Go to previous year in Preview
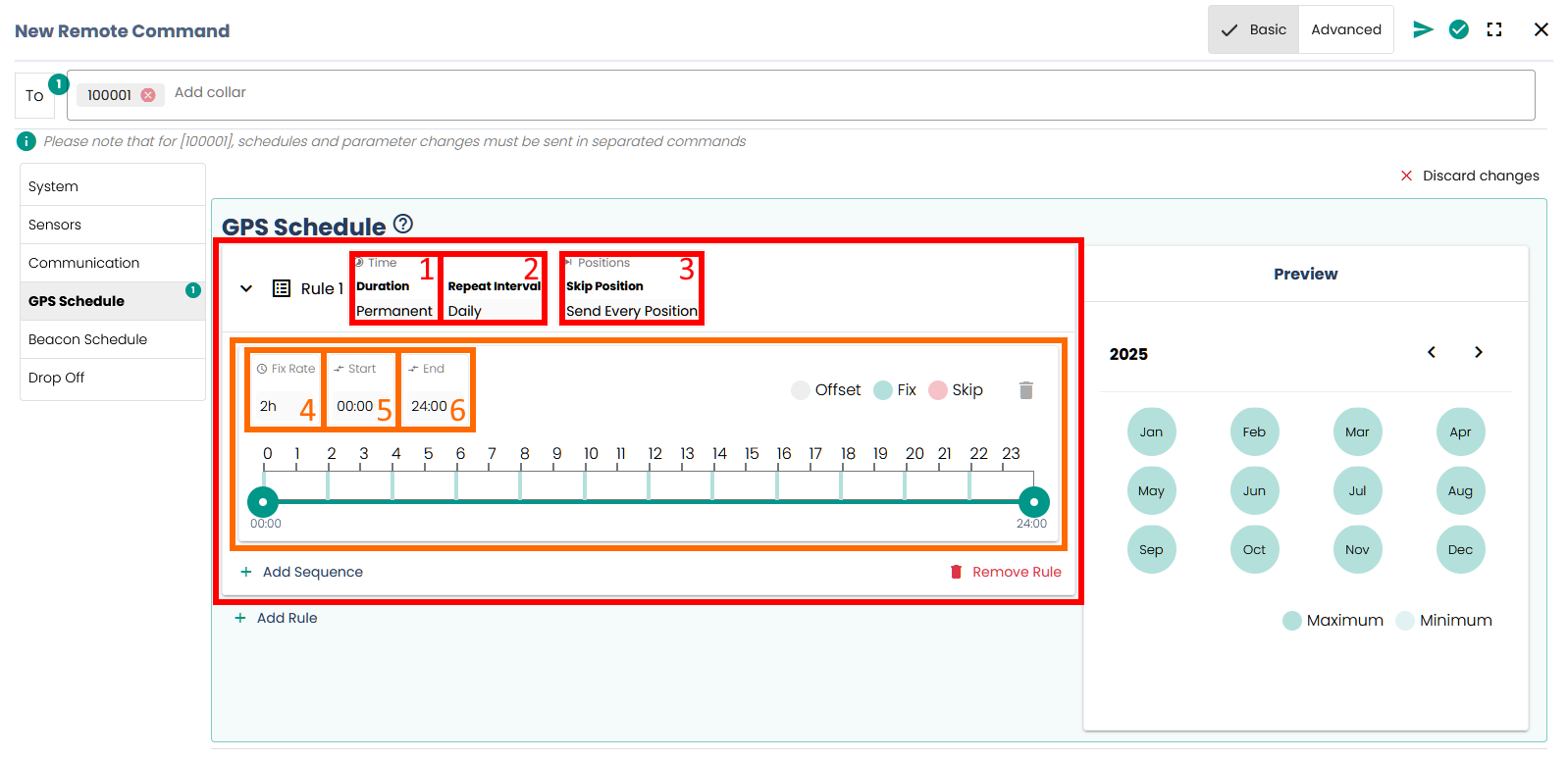 pos(1431,352)
